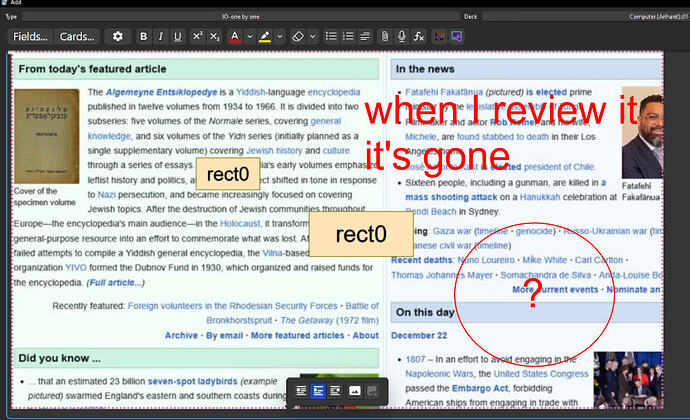Select the highlighted float-left image alignment option
The width and height of the screenshot is (690, 420).
(x=318, y=391)
